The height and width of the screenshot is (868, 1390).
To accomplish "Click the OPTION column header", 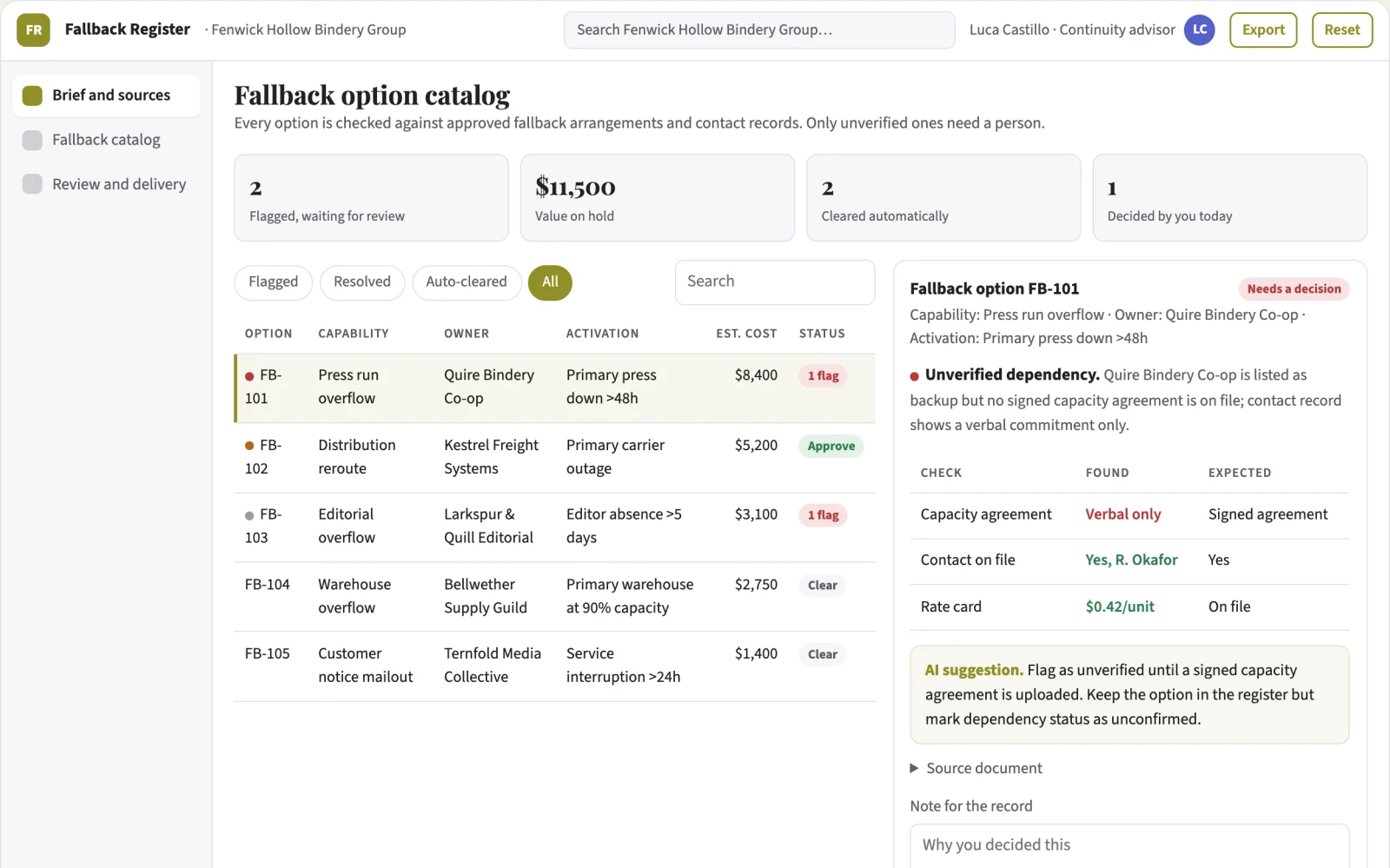I will click(x=268, y=334).
